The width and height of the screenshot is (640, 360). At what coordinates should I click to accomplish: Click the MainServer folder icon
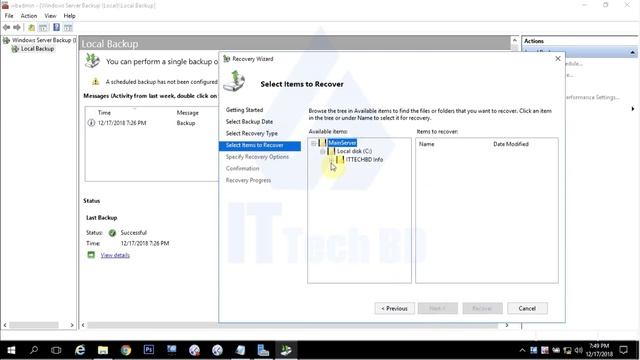(322, 142)
